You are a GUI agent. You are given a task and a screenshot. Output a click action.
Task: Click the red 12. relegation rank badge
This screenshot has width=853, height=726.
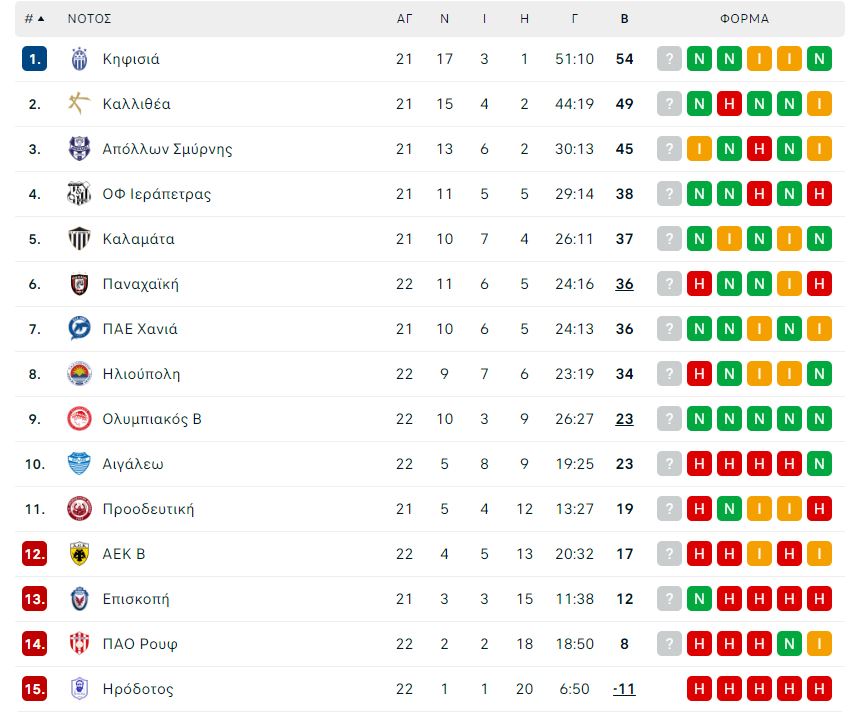tap(34, 554)
